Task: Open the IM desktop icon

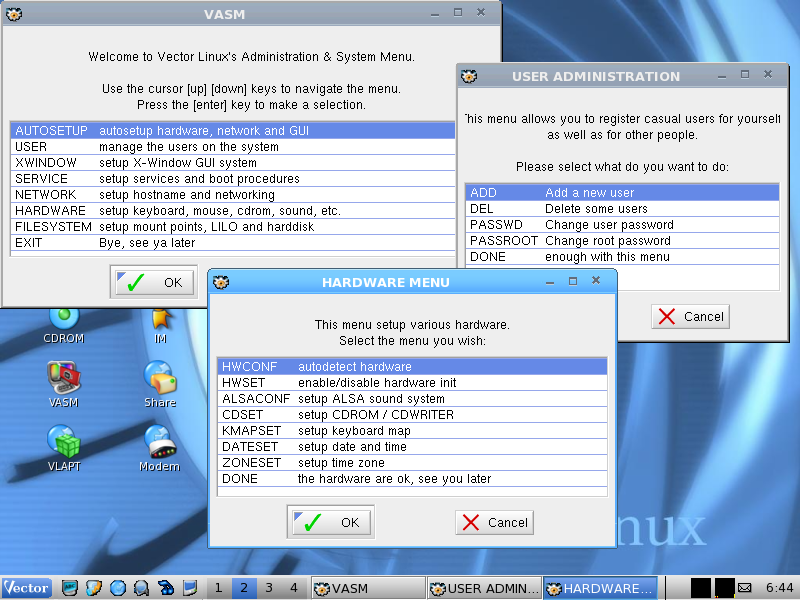Action: pos(159,318)
